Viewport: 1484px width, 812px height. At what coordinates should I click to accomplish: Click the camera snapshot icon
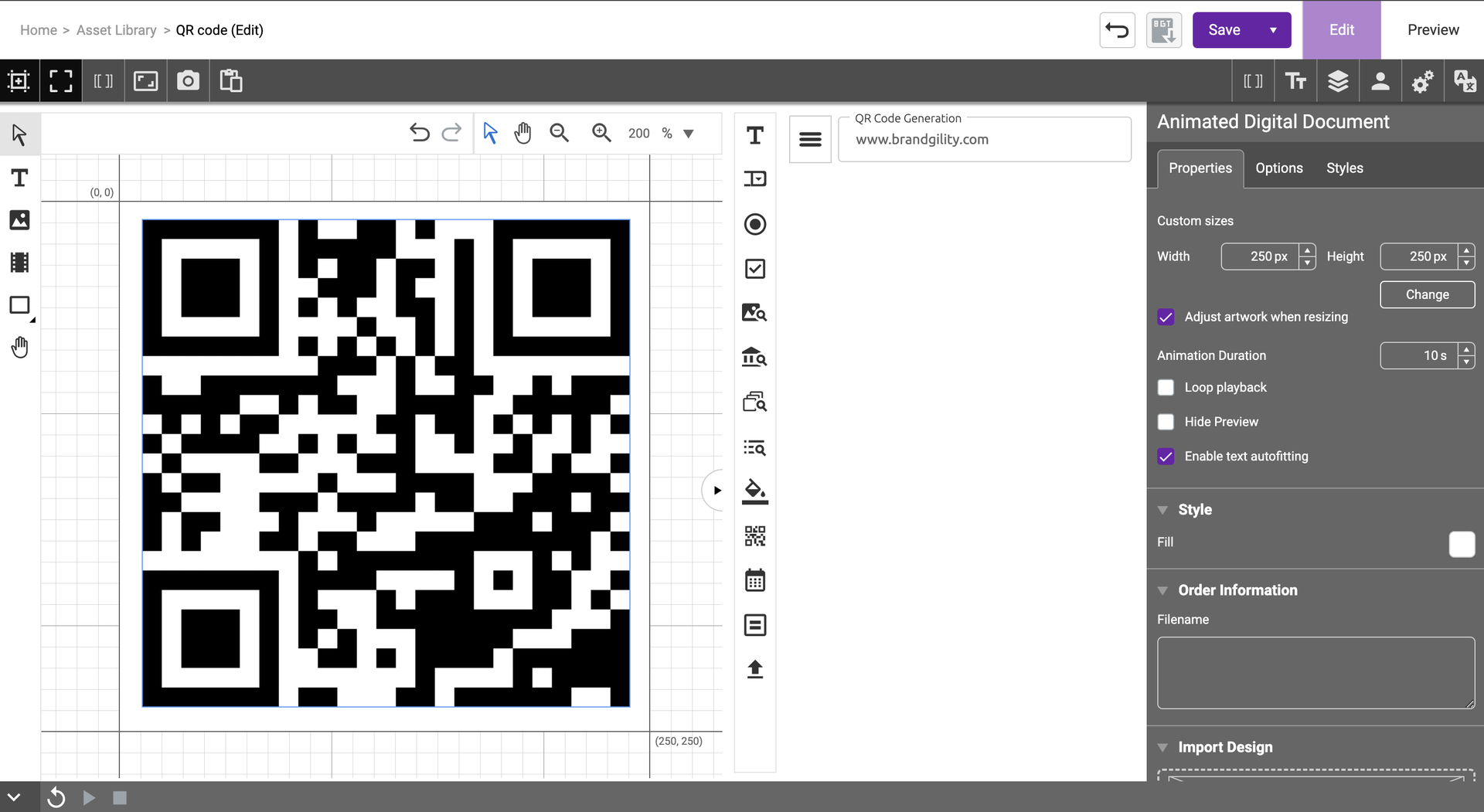[188, 81]
